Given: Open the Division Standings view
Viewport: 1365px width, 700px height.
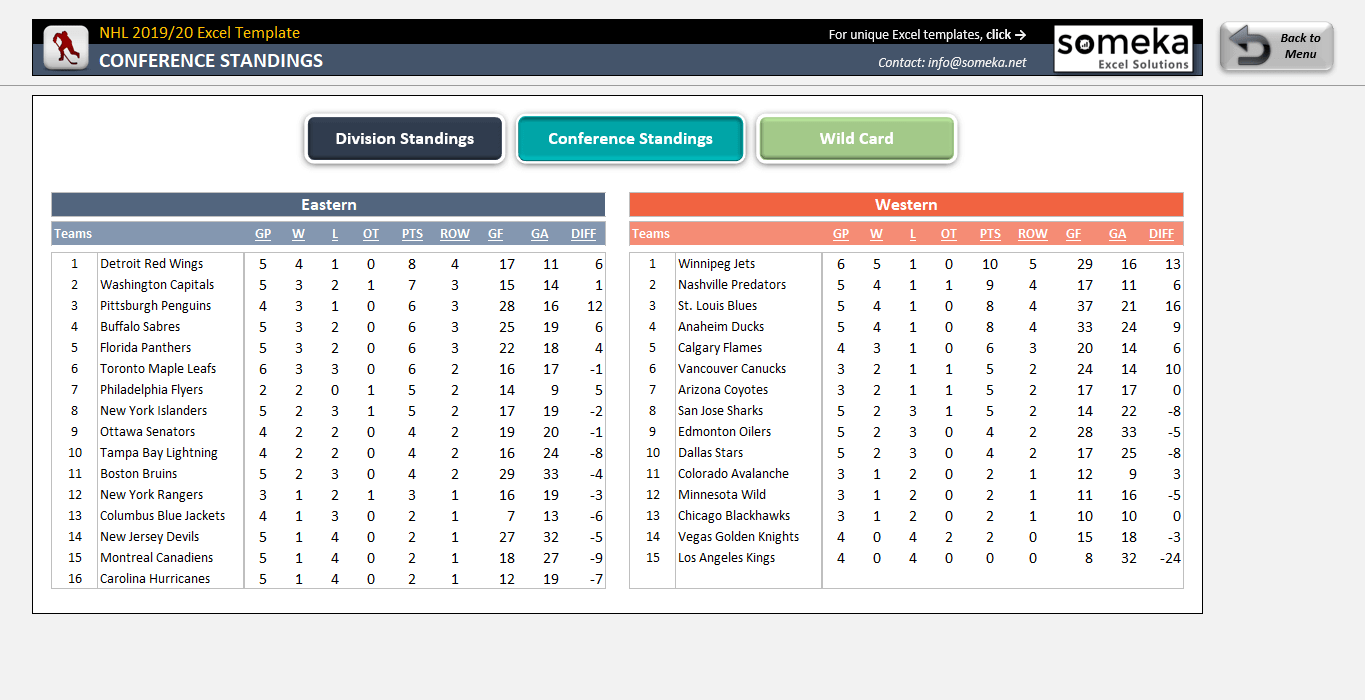Looking at the screenshot, I should (x=404, y=139).
